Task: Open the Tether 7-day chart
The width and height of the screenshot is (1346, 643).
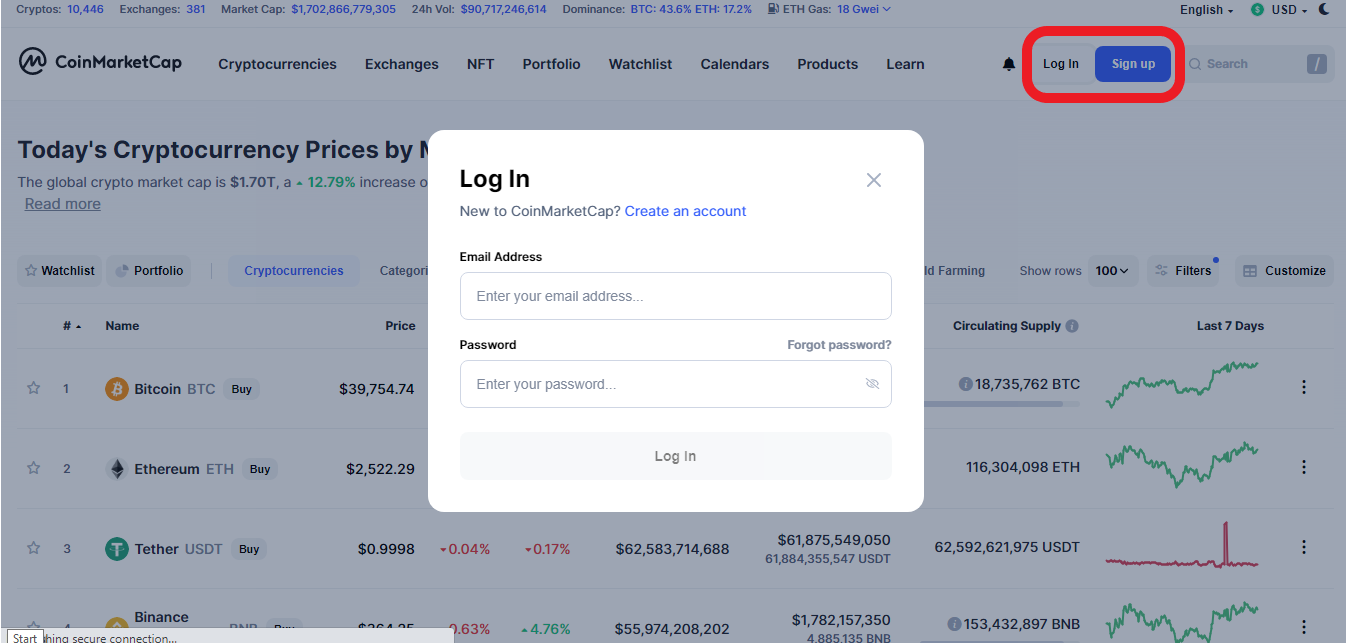Action: click(1182, 546)
